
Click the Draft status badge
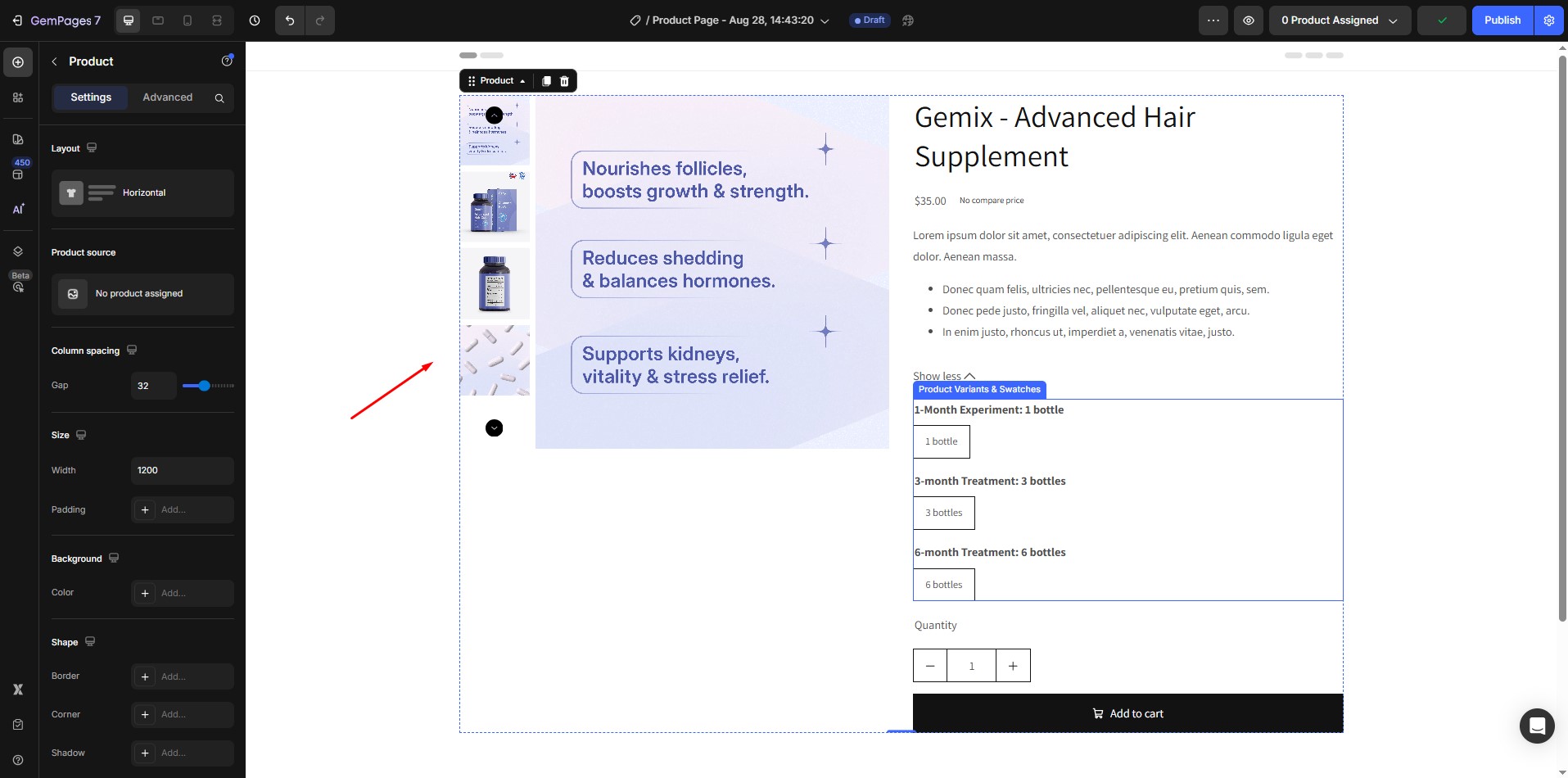point(869,20)
